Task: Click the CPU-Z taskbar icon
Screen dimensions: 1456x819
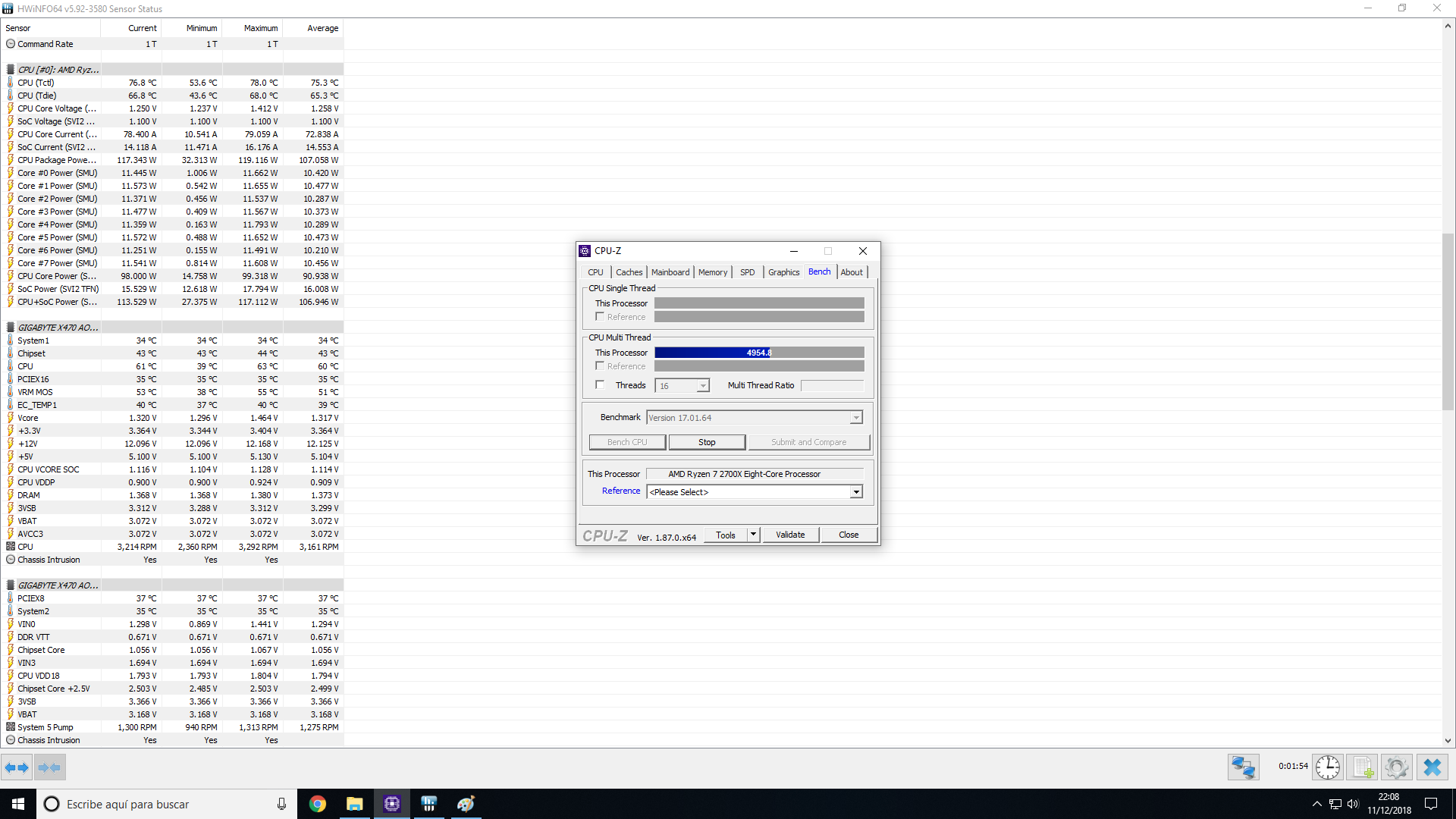Action: pos(391,804)
